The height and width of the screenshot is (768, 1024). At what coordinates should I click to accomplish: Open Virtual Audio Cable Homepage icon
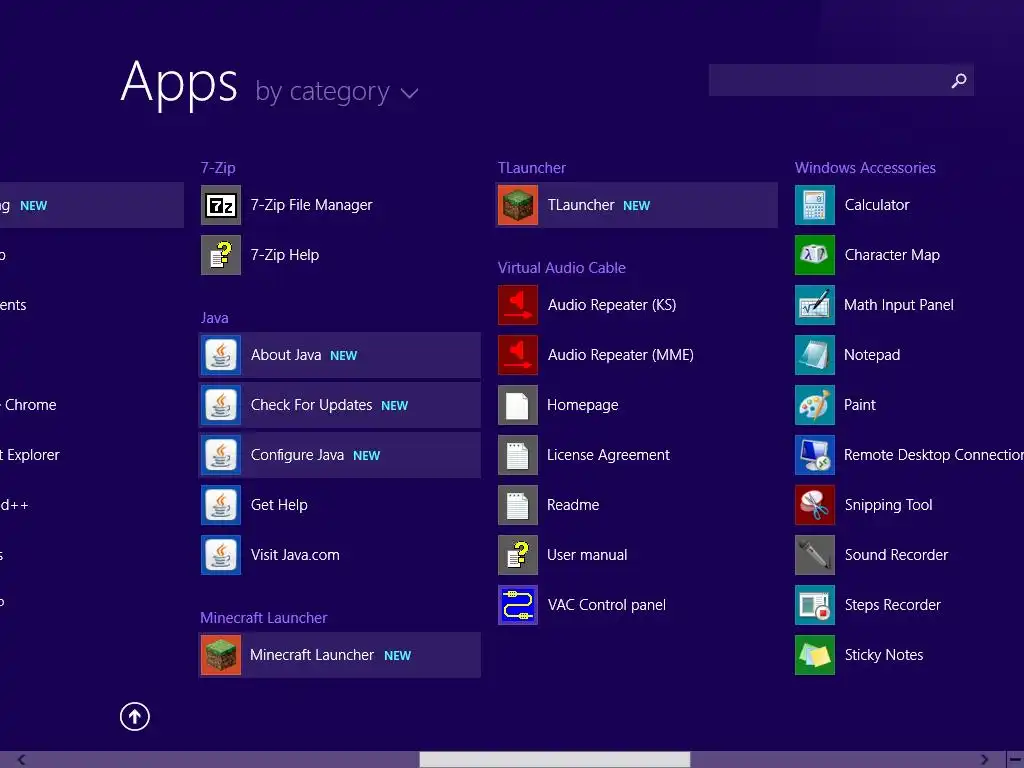pyautogui.click(x=518, y=405)
